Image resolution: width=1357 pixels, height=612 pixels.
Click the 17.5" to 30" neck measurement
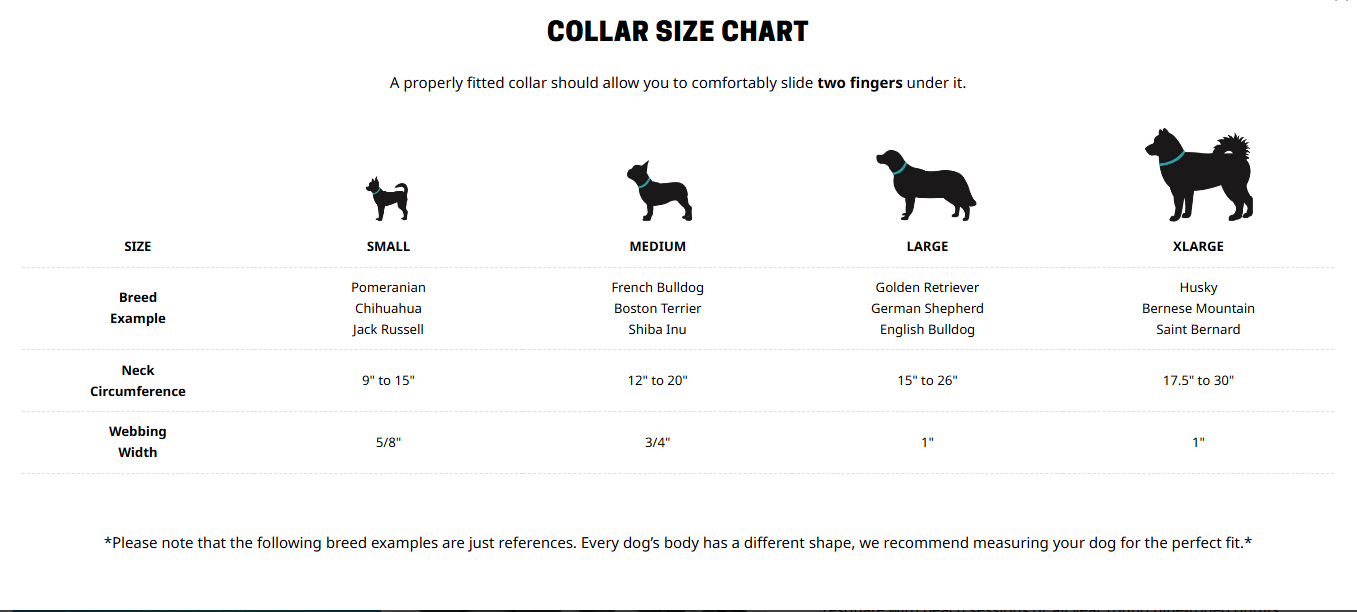pyautogui.click(x=1198, y=381)
